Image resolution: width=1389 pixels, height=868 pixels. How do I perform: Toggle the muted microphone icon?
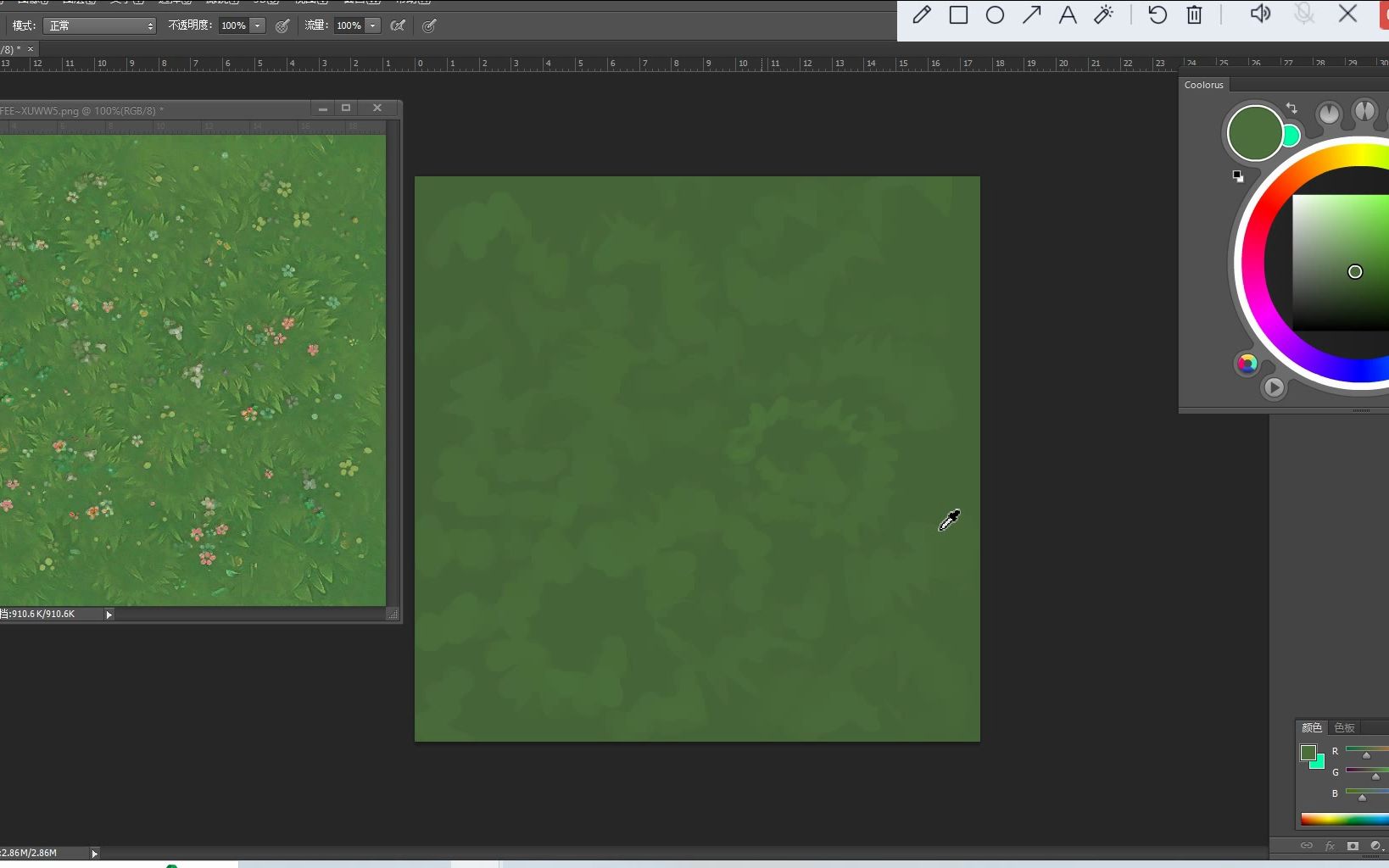pyautogui.click(x=1304, y=14)
